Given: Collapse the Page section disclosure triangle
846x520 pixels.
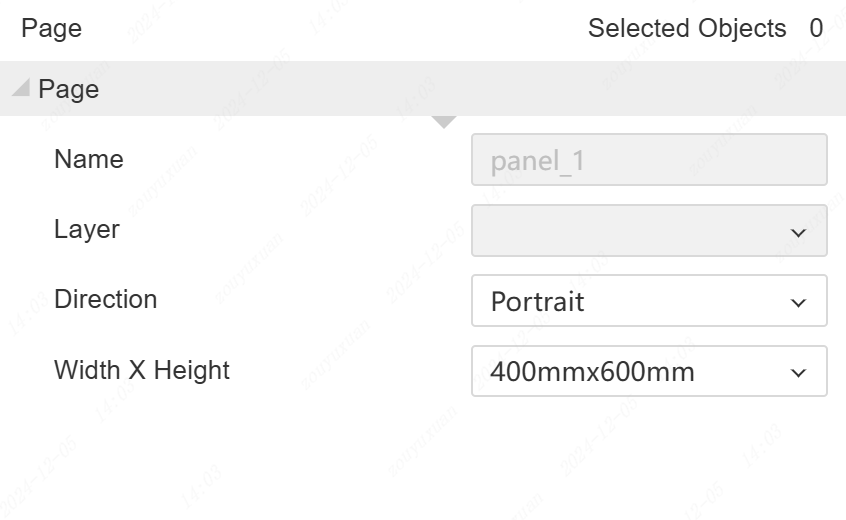Looking at the screenshot, I should coord(20,88).
